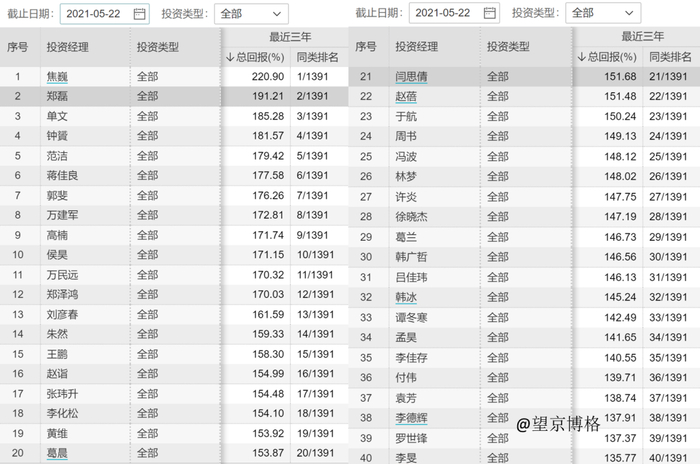Image resolution: width=700 pixels, height=464 pixels.
Task: Sort right table by 总回报(%) arrow
Action: [581, 57]
